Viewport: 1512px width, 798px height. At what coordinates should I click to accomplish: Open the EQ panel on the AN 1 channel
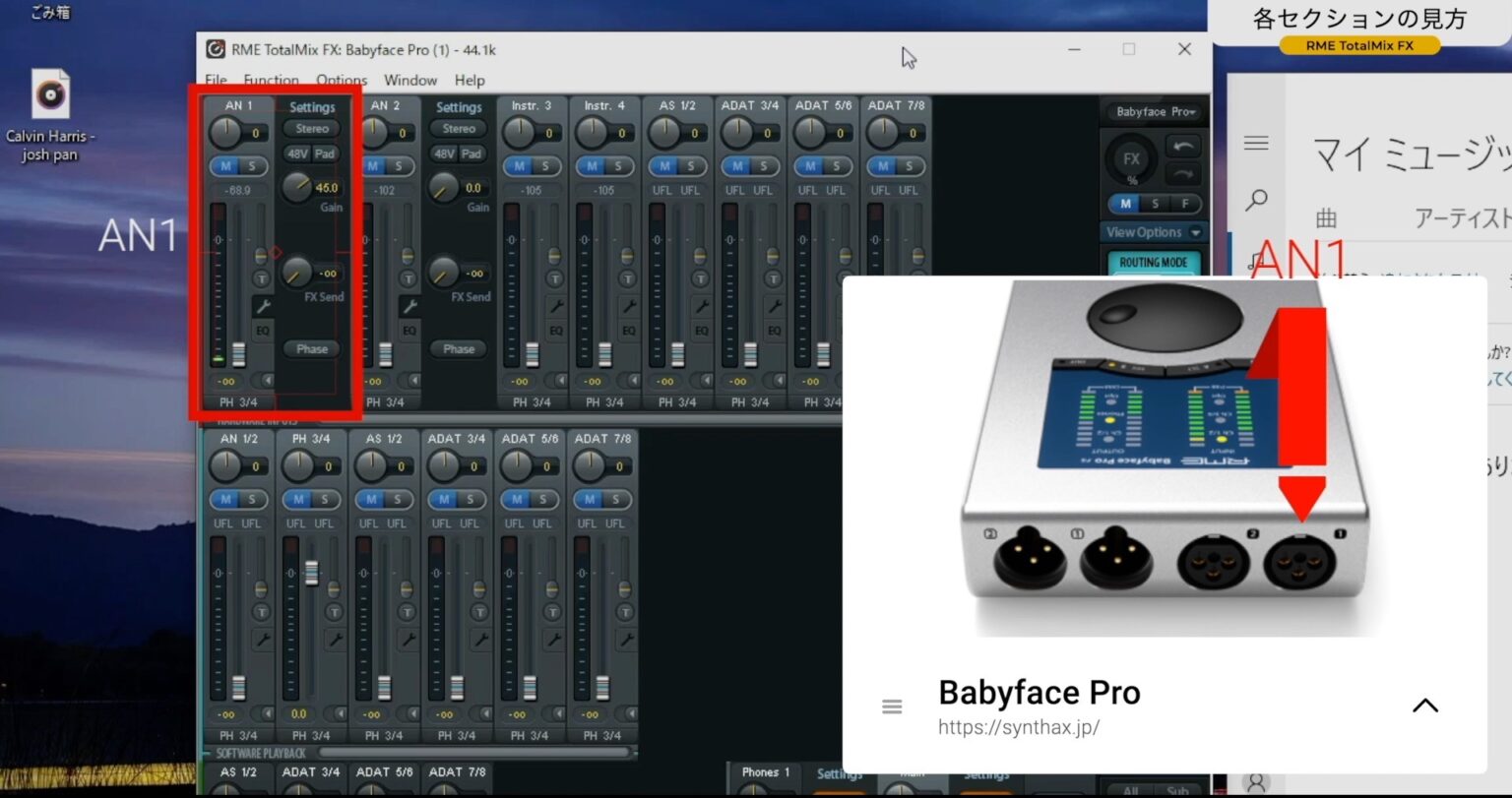[x=262, y=330]
